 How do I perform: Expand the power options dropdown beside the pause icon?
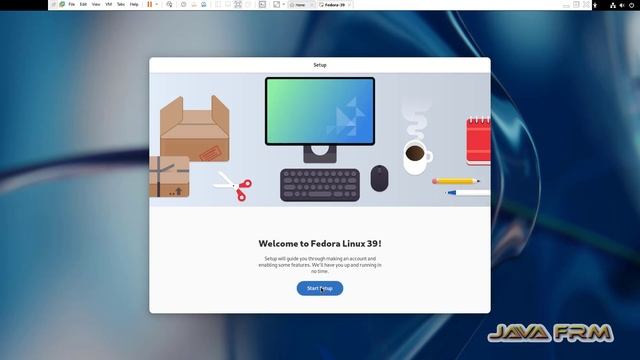click(x=157, y=4)
